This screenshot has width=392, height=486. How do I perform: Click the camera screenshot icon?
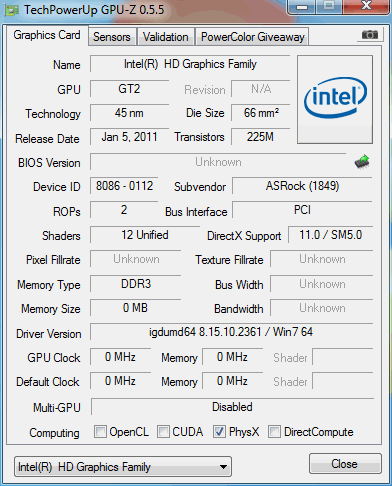point(369,35)
